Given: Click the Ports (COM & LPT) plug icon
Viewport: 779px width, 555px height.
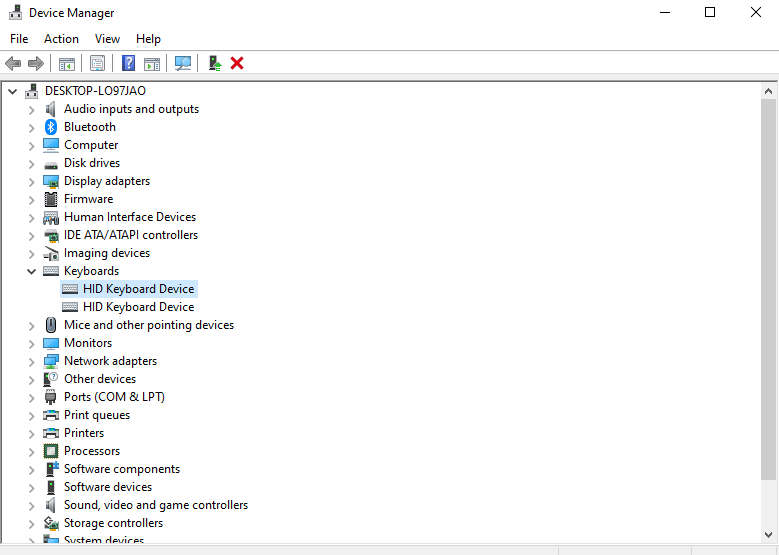Looking at the screenshot, I should coord(51,397).
